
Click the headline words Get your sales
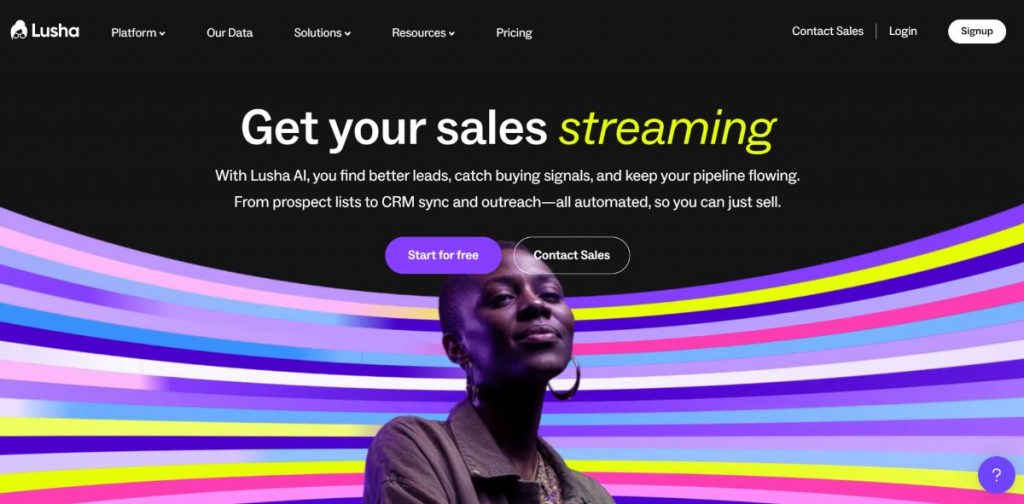point(394,129)
